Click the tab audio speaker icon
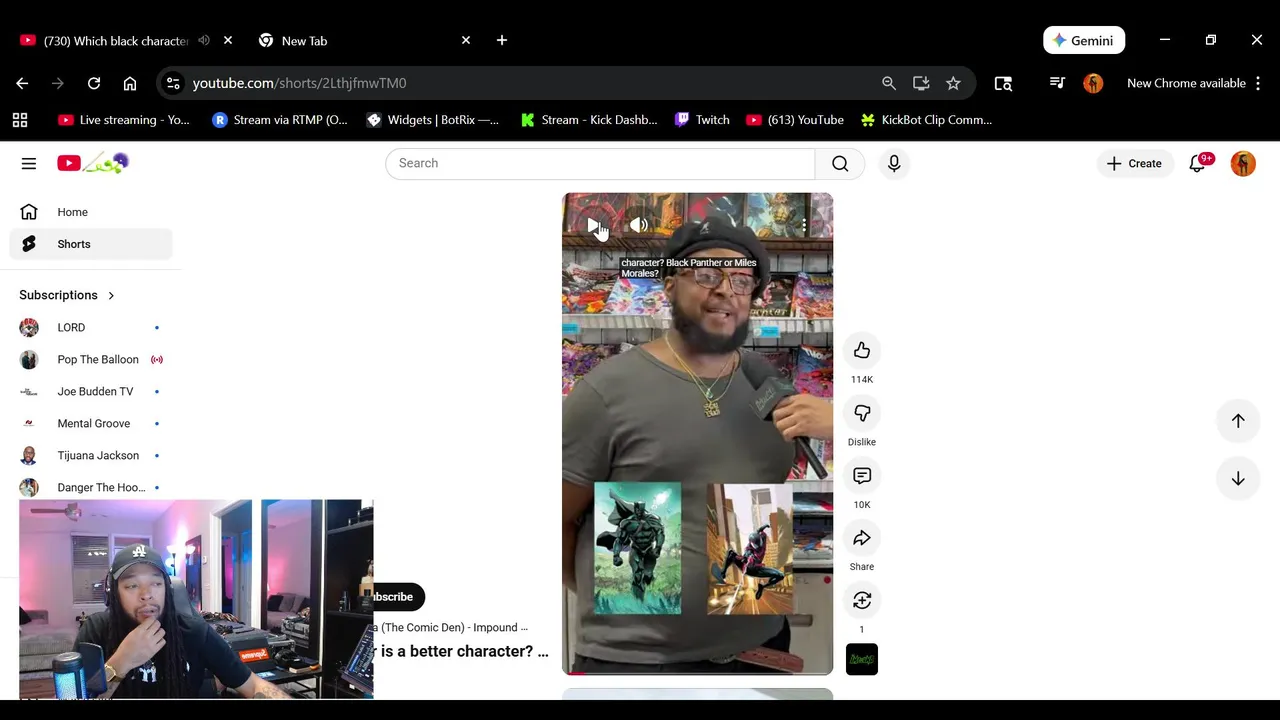The image size is (1280, 720). pyautogui.click(x=204, y=40)
